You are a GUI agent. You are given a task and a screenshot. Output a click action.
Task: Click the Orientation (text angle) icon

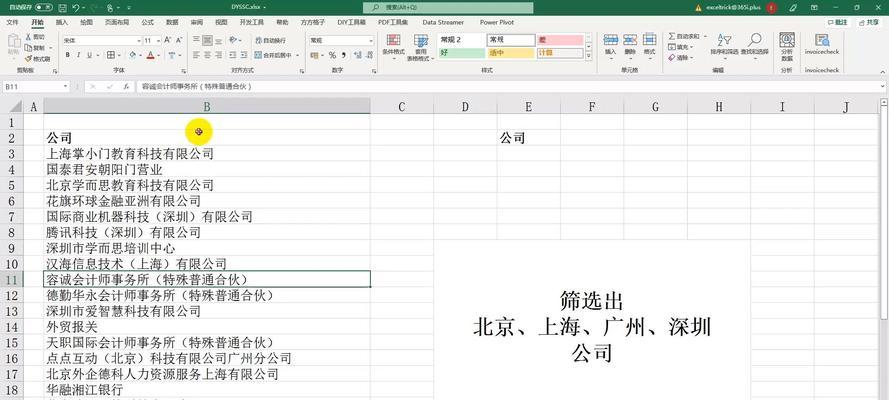click(233, 40)
